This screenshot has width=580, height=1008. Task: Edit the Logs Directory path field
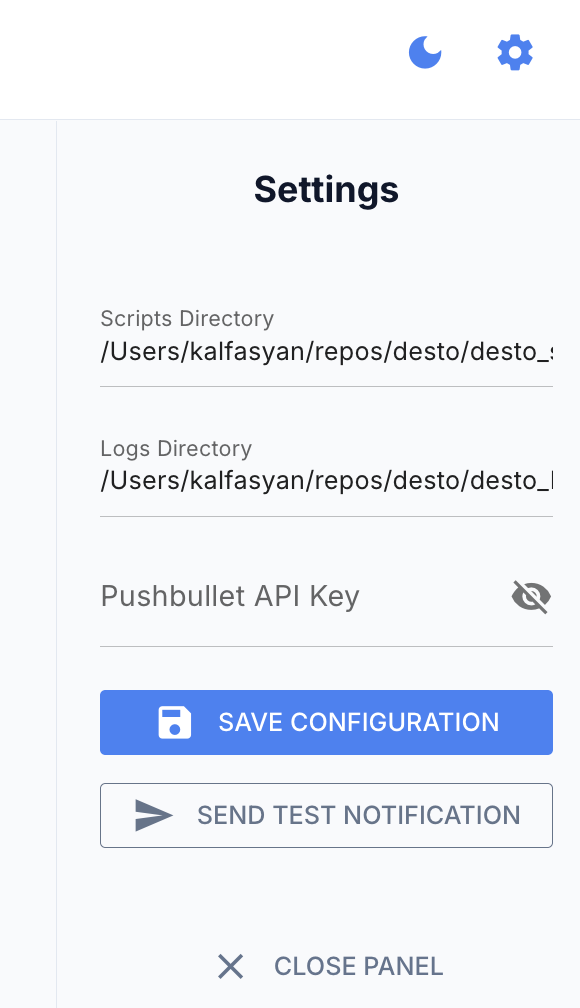[x=327, y=481]
